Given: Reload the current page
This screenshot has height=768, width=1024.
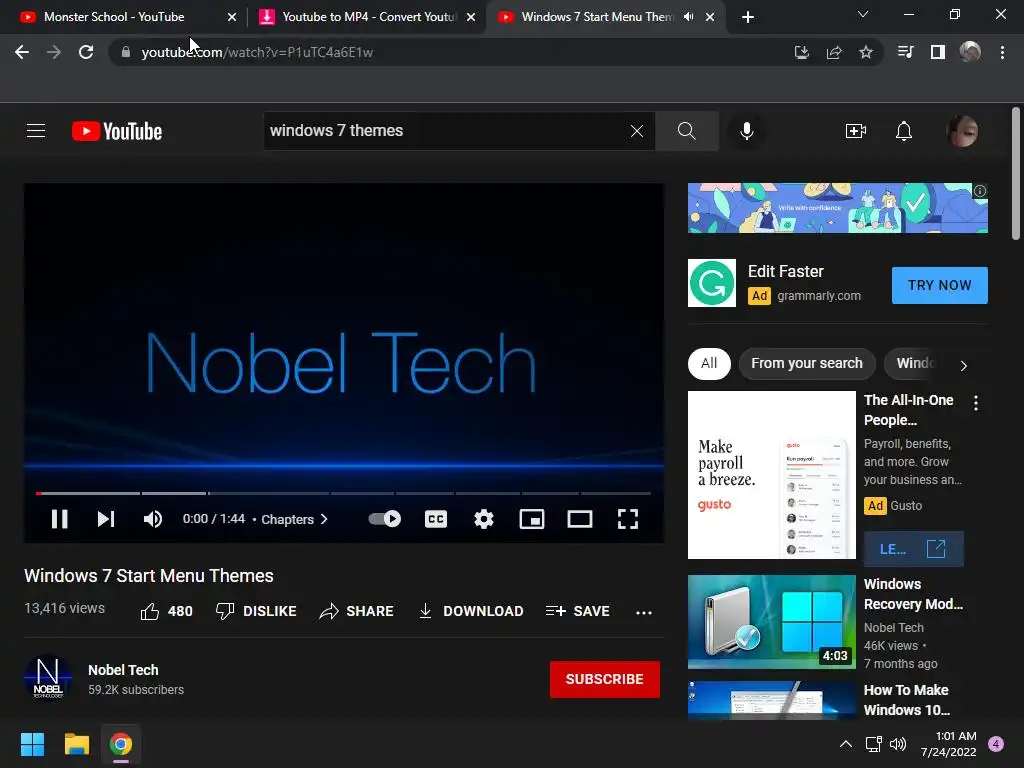Looking at the screenshot, I should point(86,52).
